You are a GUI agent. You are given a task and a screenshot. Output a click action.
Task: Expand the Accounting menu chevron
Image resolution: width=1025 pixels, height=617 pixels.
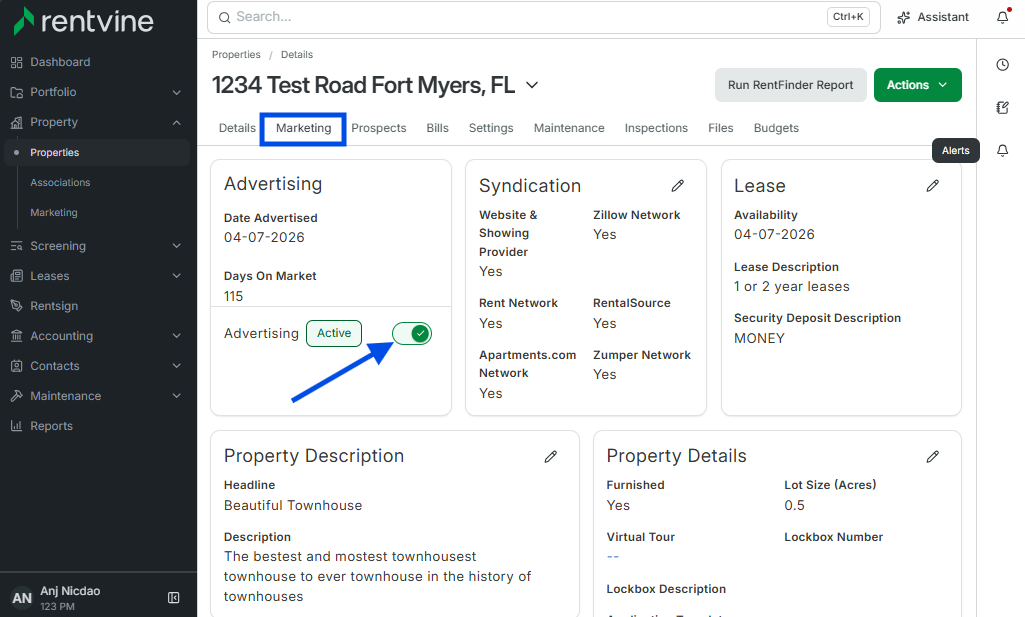pyautogui.click(x=176, y=336)
